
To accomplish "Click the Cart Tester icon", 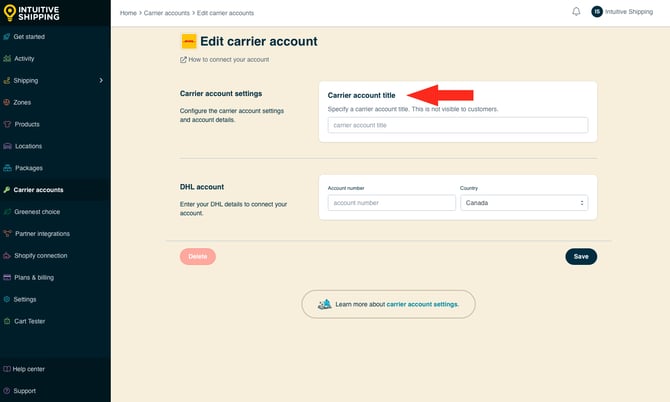I will coord(7,321).
